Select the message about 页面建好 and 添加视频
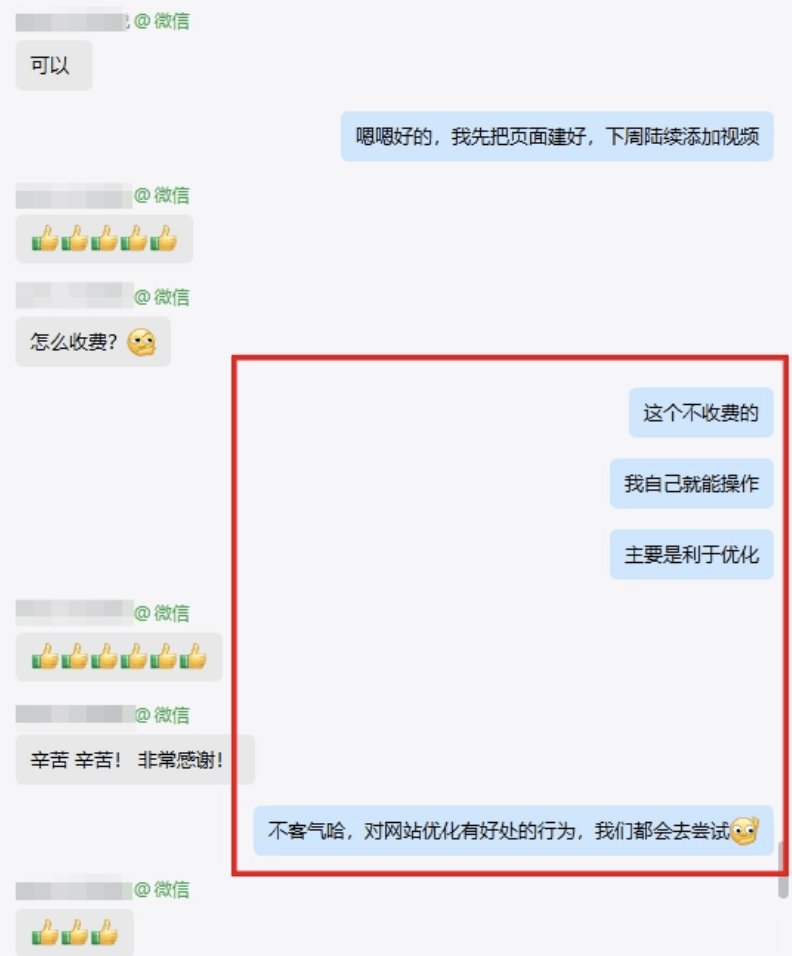 tap(557, 136)
